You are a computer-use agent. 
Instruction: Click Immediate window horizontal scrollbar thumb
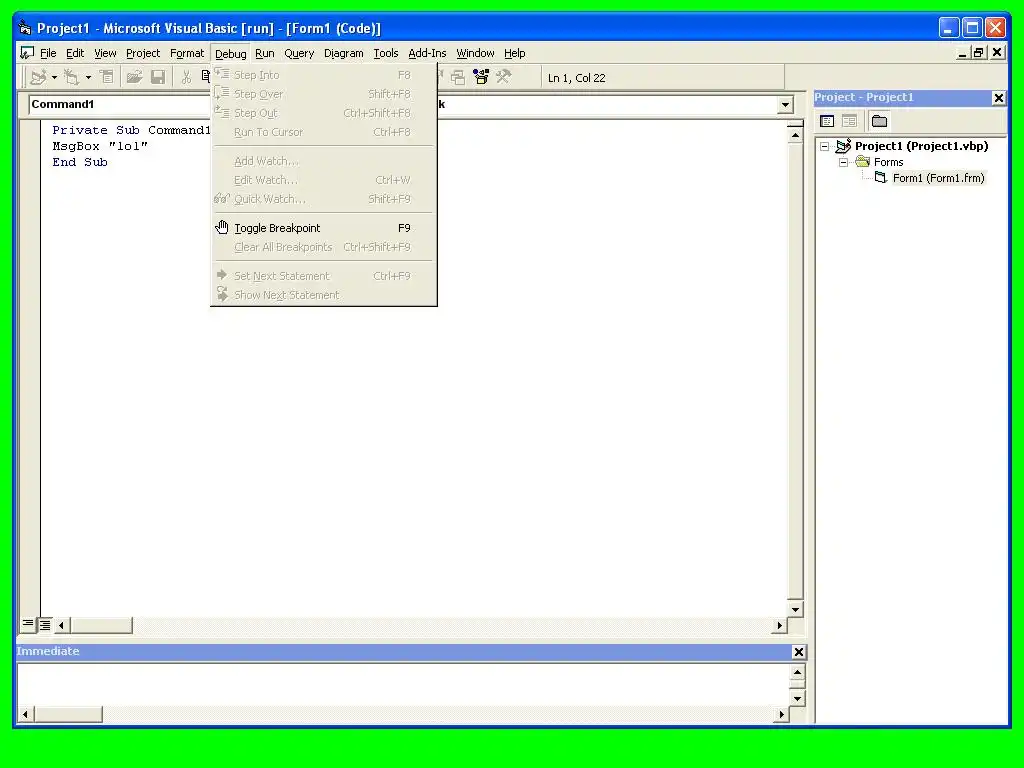(x=68, y=714)
